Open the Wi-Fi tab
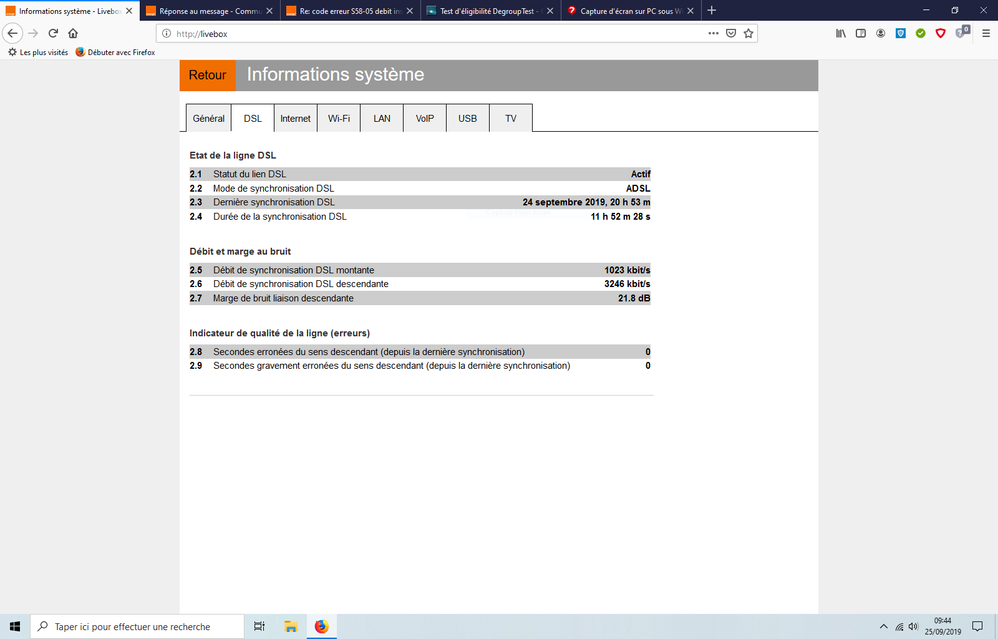Screen dimensions: 998x639 click(339, 118)
